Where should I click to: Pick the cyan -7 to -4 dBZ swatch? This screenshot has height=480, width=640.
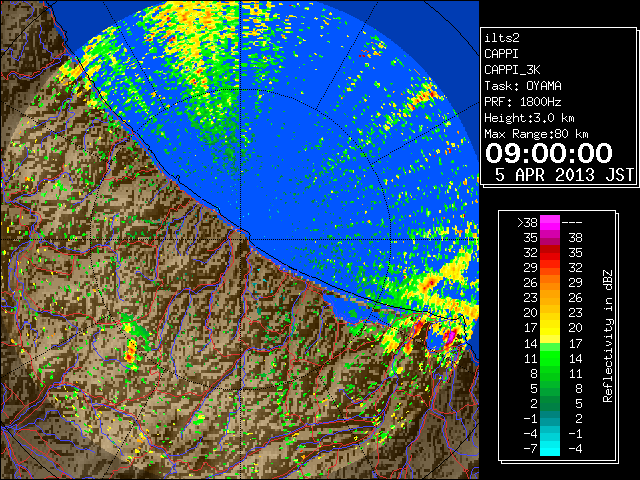pyautogui.click(x=550, y=448)
